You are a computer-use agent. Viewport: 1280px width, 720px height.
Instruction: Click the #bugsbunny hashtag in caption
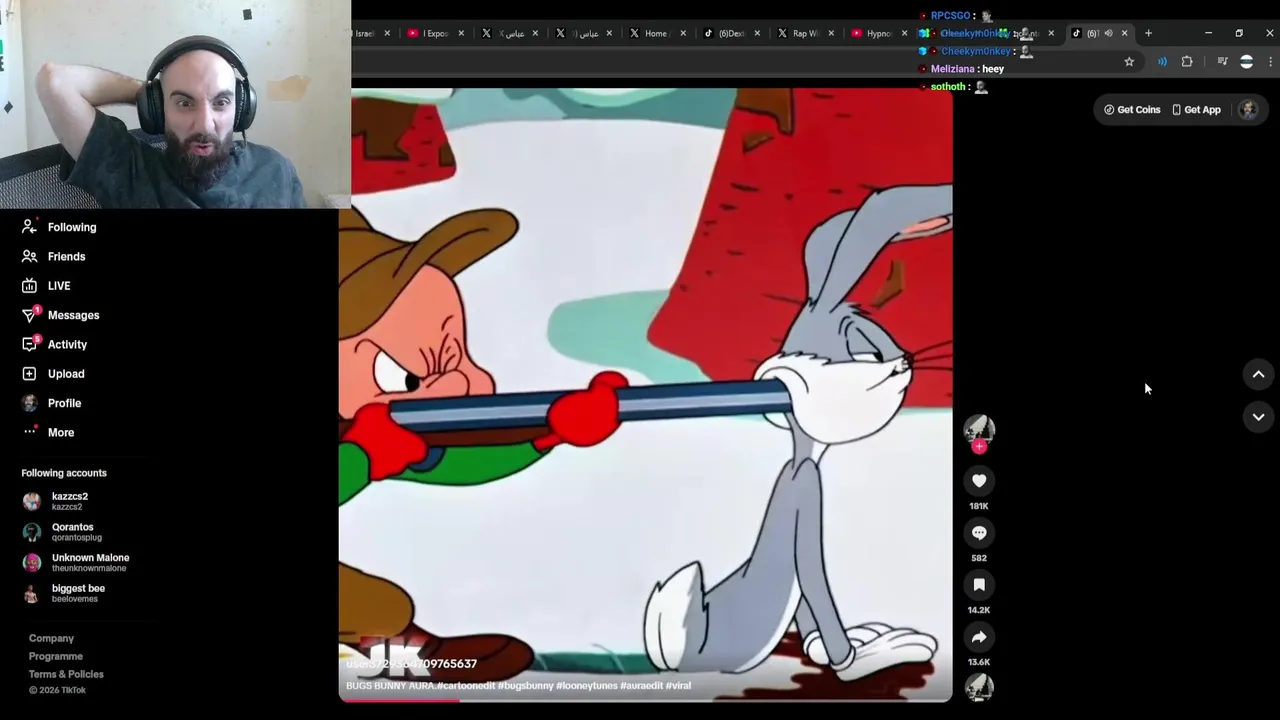525,686
